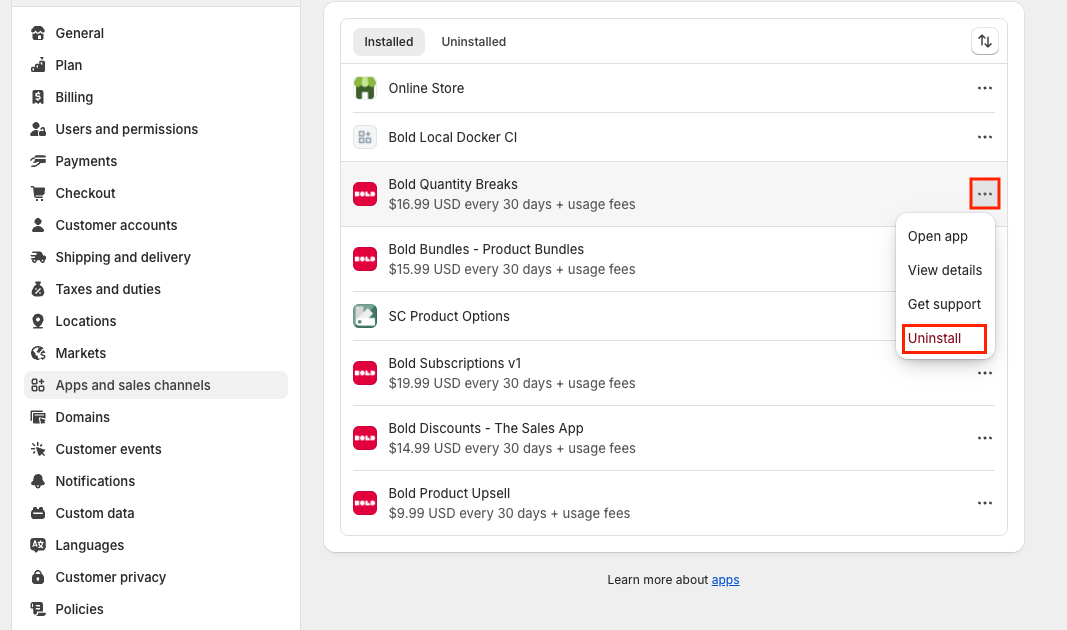The width and height of the screenshot is (1067, 630).
Task: Click the Bold Subscriptions v1 app name
Action: click(x=455, y=363)
